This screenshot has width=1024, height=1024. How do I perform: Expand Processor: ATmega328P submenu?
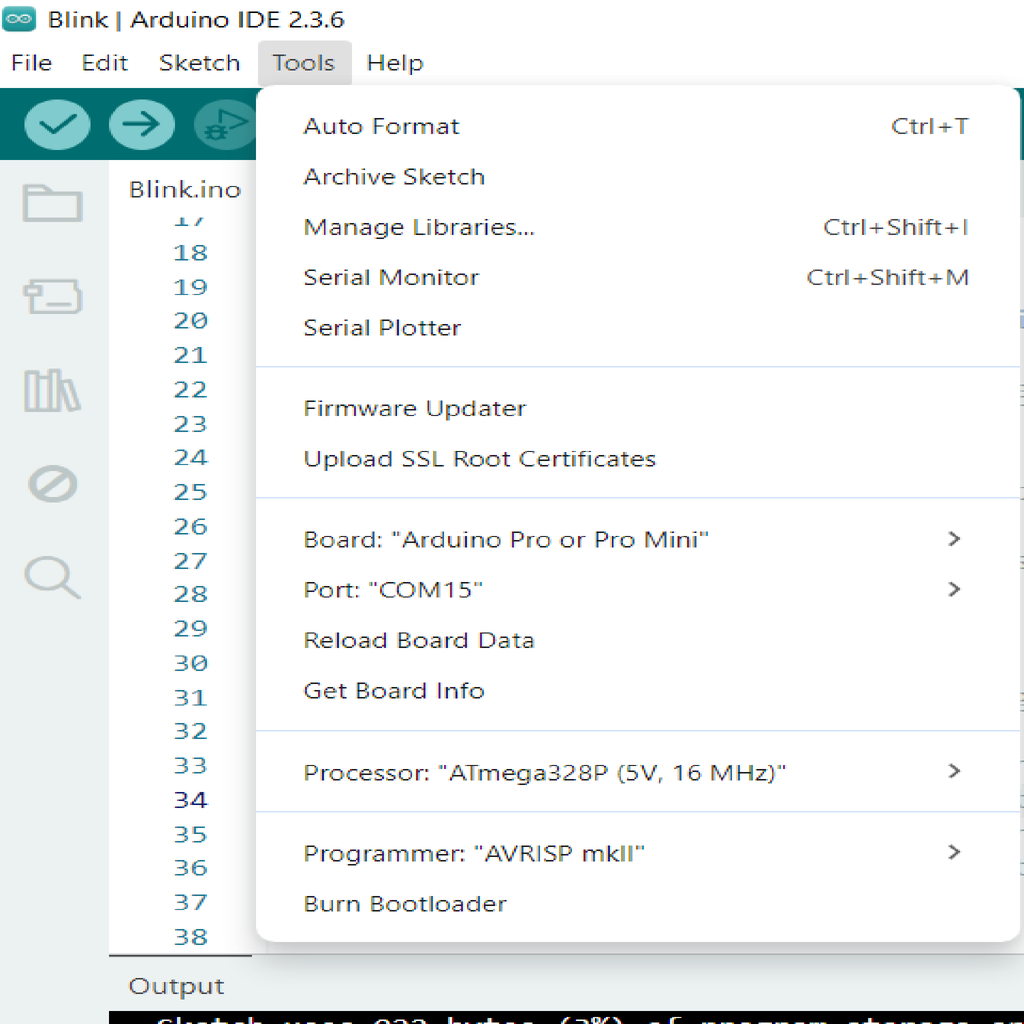[637, 772]
